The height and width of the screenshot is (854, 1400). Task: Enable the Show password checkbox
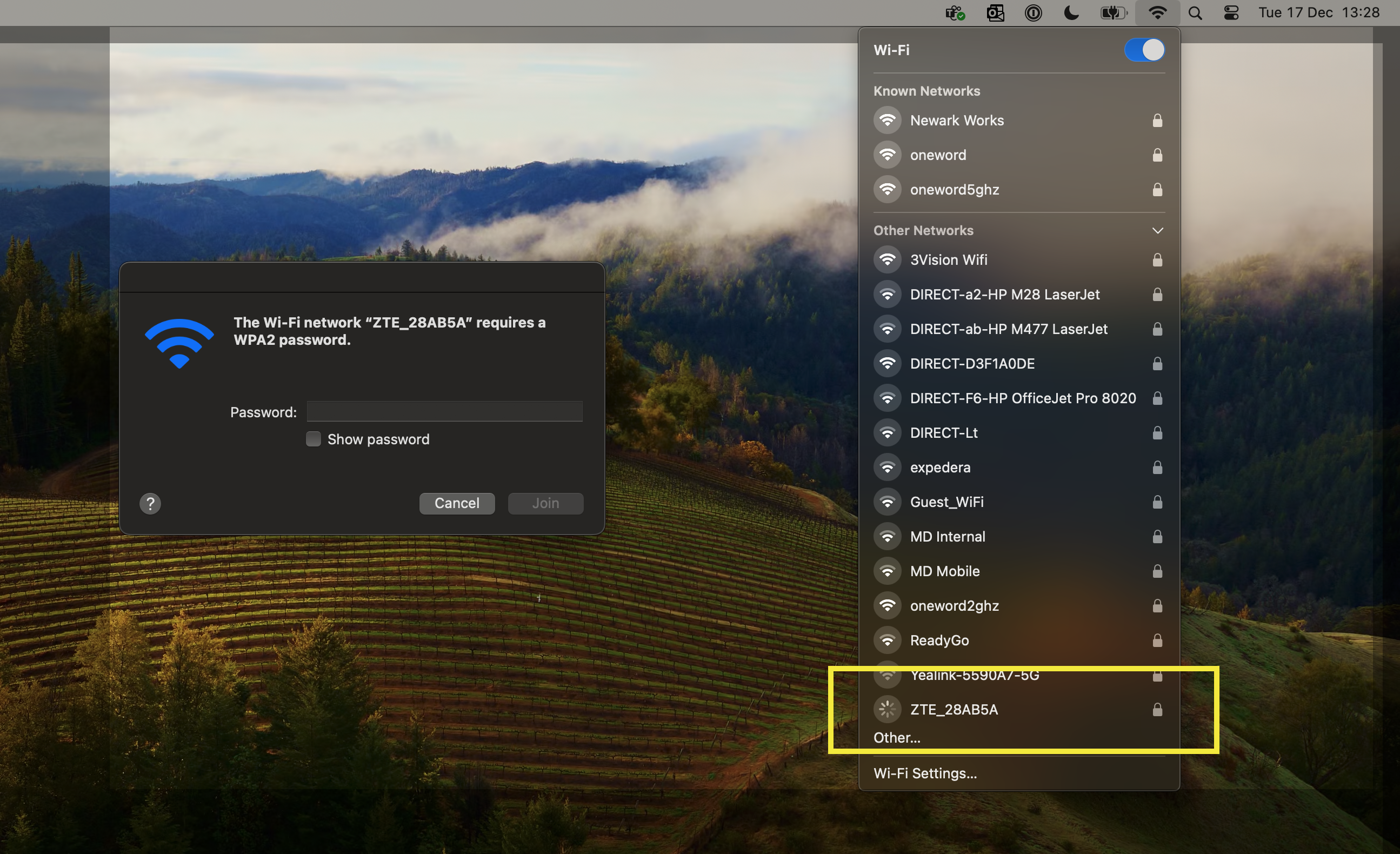313,439
